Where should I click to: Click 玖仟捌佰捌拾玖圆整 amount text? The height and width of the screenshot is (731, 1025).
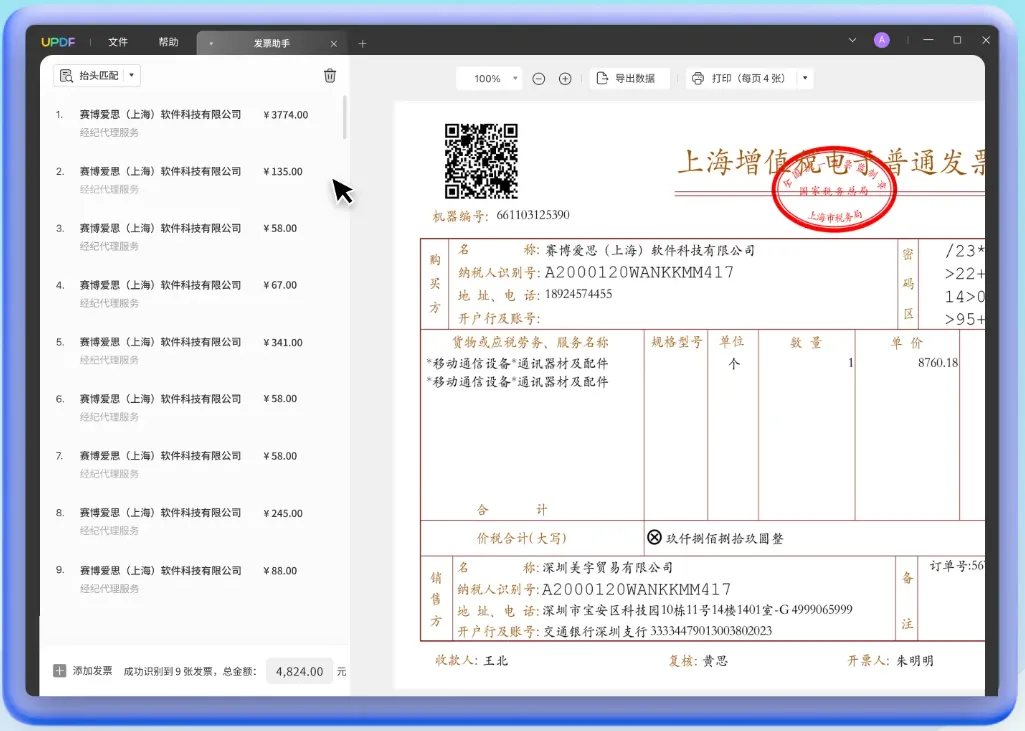pos(724,538)
